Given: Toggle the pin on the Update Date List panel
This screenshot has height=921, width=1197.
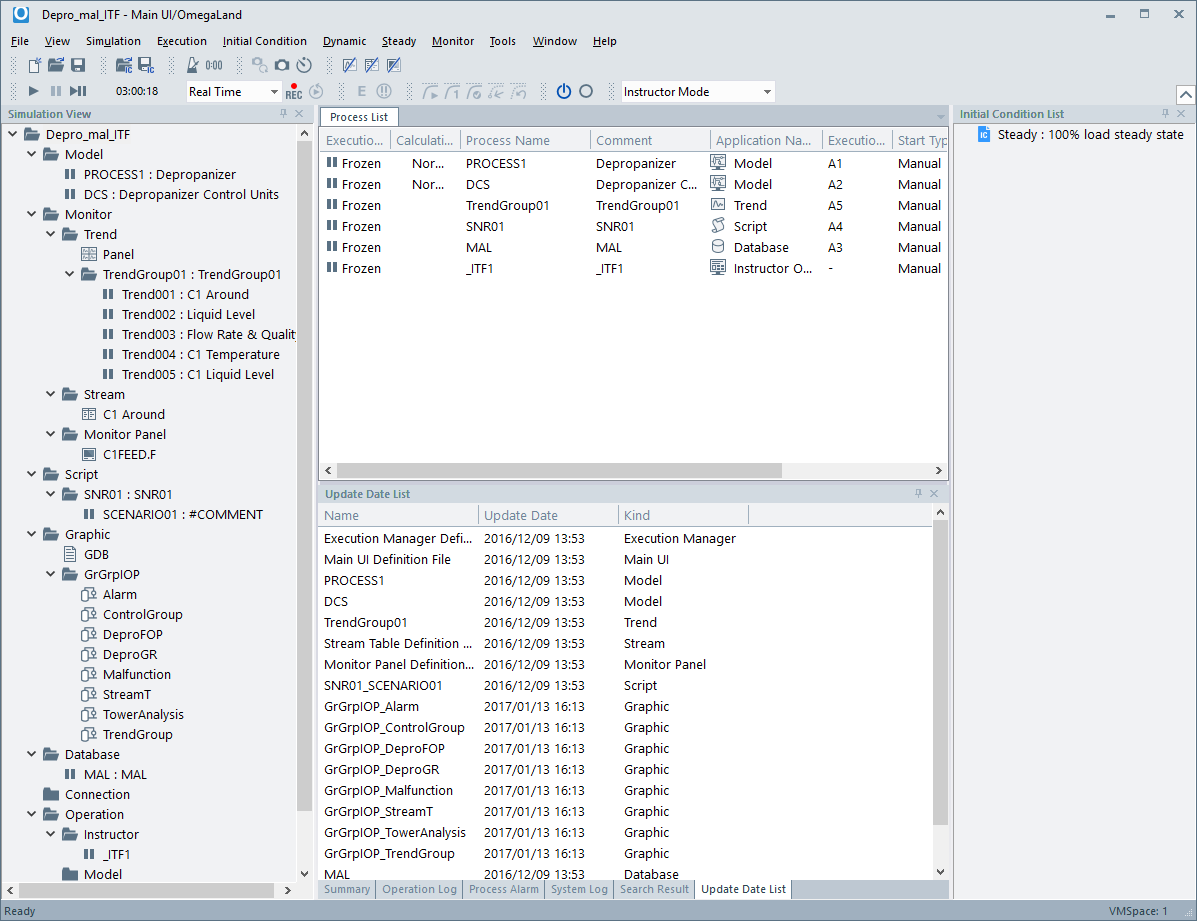Looking at the screenshot, I should 917,493.
